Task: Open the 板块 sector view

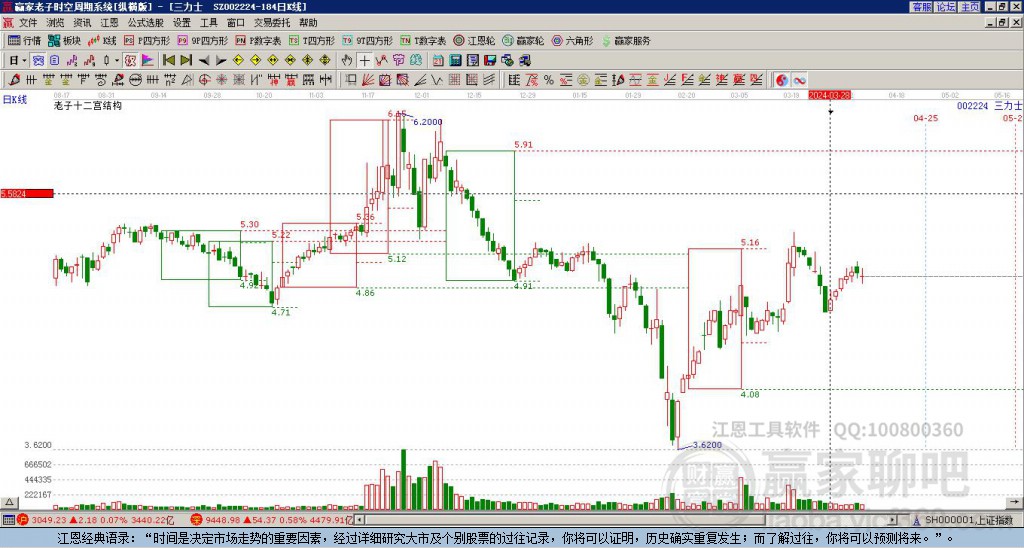Action: tap(65, 40)
